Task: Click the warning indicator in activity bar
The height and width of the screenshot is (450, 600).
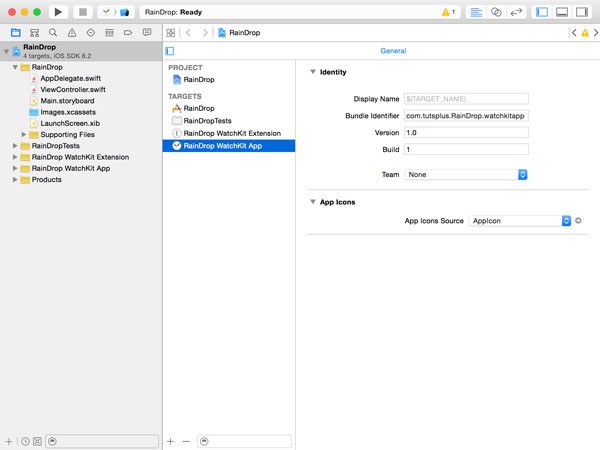Action: [448, 12]
